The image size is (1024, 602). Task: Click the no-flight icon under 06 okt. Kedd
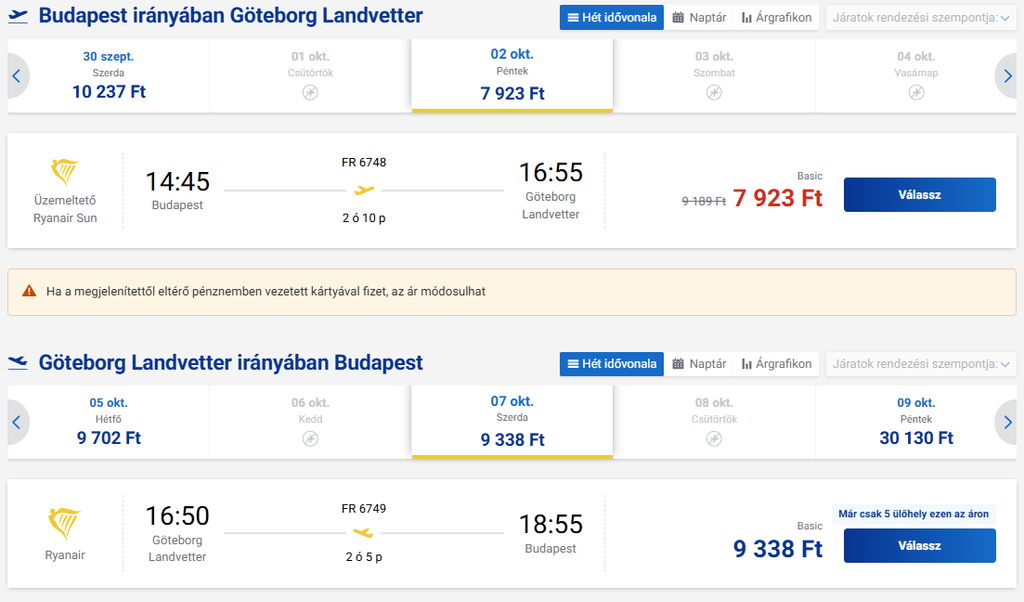310,439
